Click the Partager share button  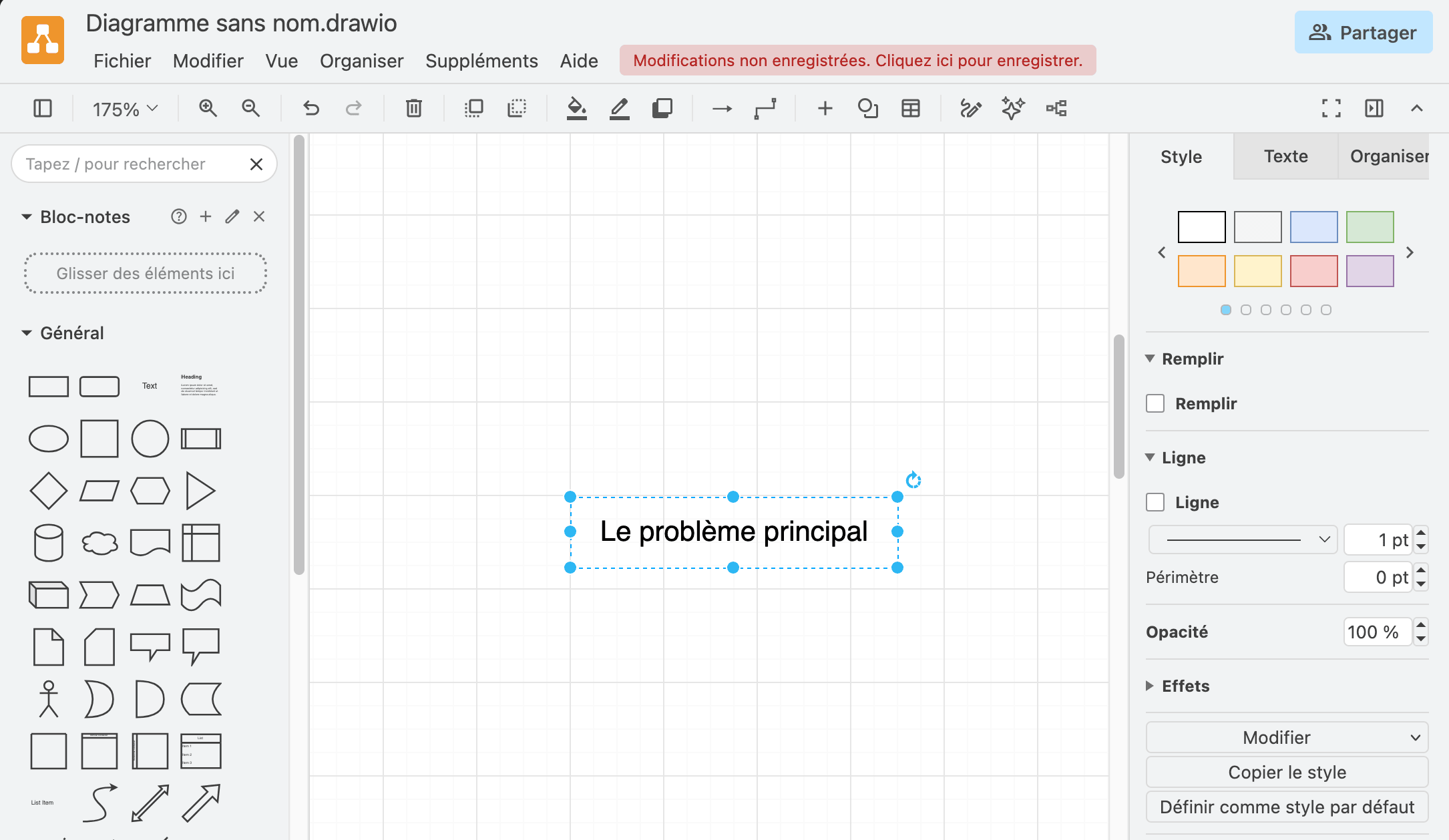[x=1364, y=33]
